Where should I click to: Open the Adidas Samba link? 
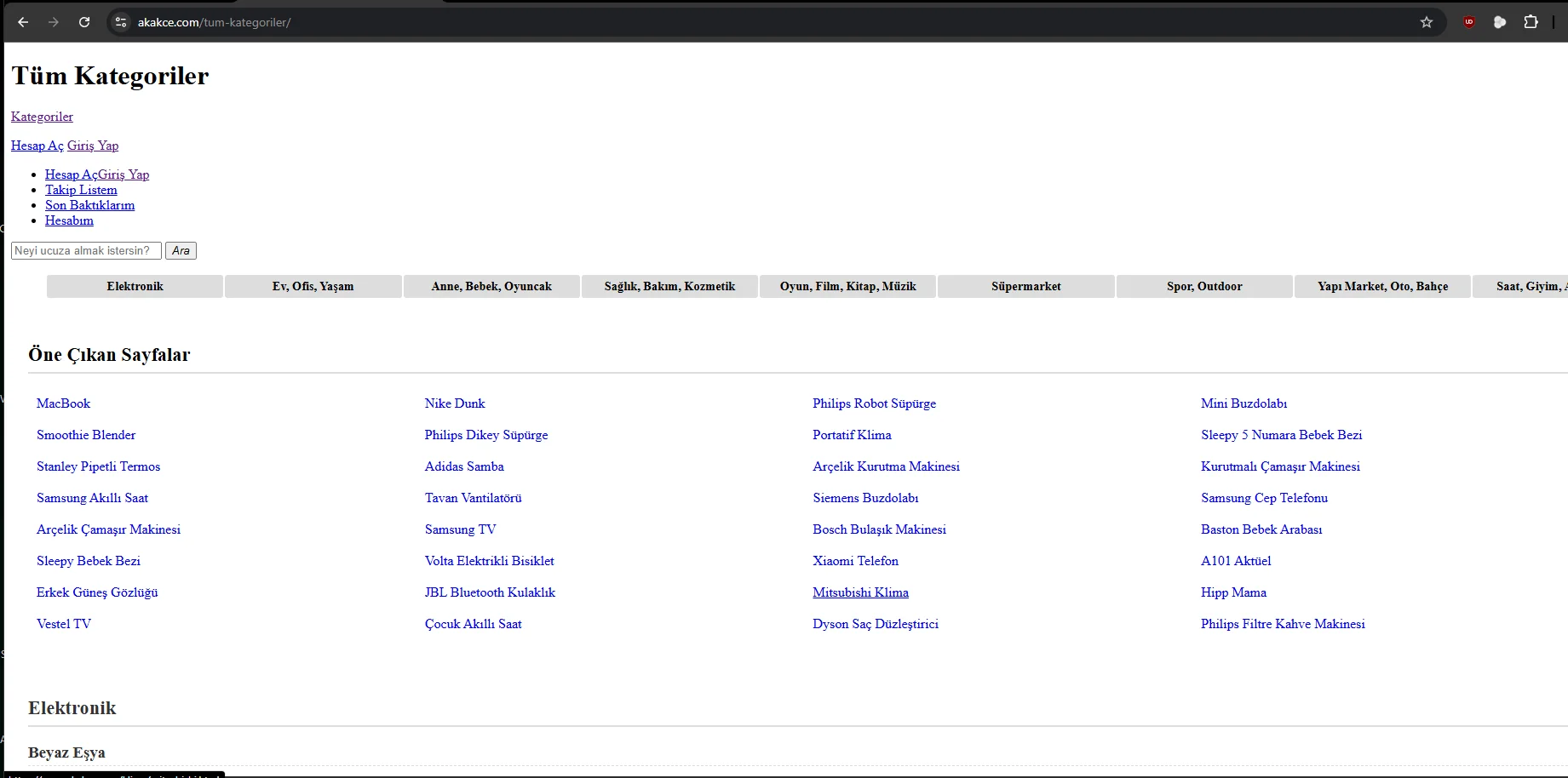click(x=464, y=466)
